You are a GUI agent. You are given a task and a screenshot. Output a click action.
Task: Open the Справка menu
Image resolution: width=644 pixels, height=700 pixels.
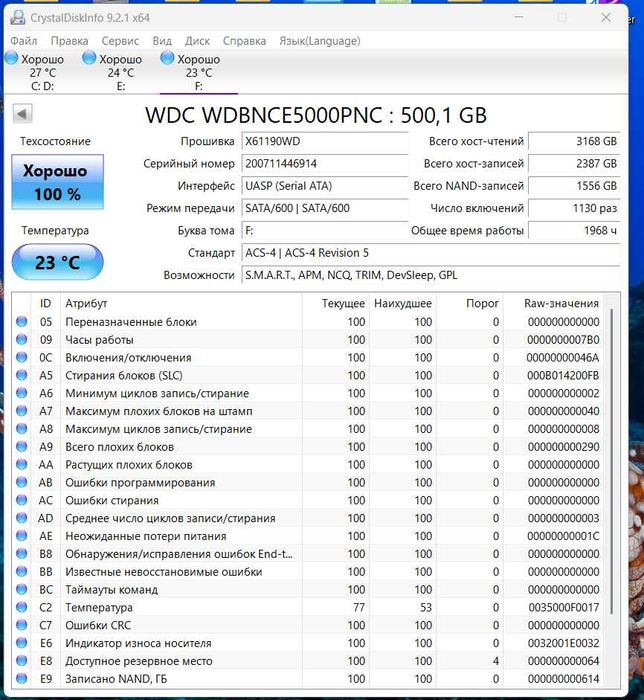click(x=244, y=41)
